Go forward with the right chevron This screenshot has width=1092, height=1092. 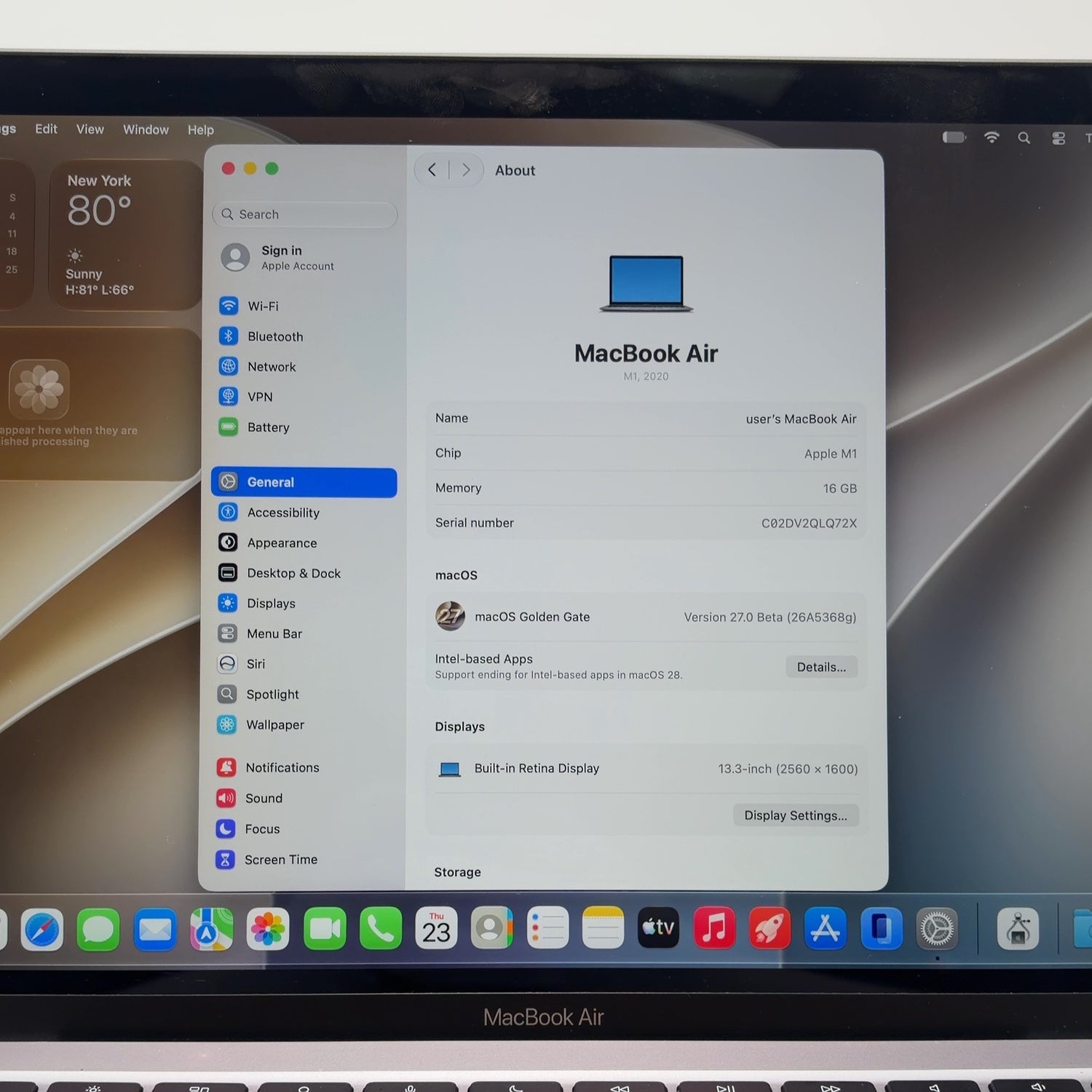(466, 170)
